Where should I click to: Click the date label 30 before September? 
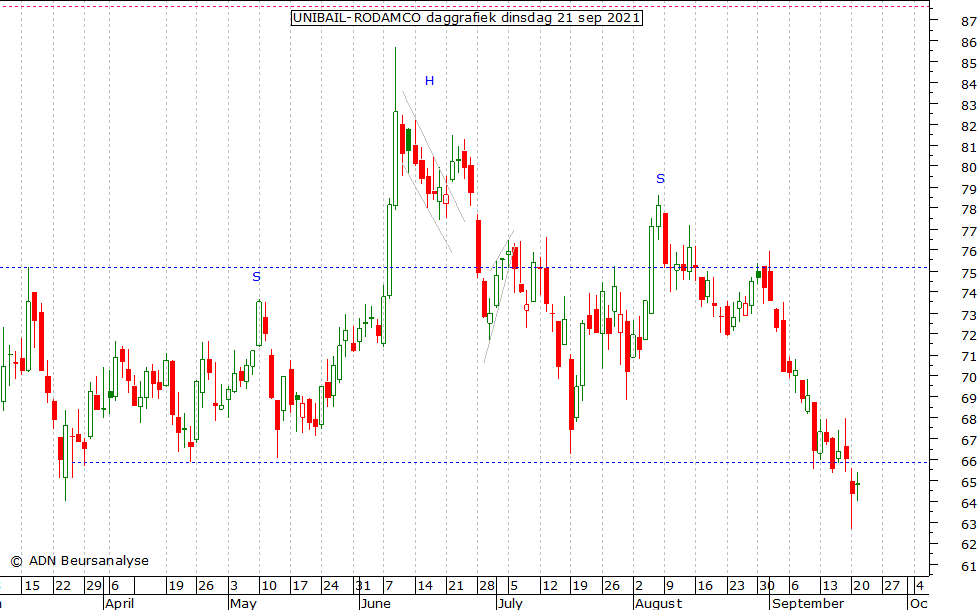(x=767, y=586)
